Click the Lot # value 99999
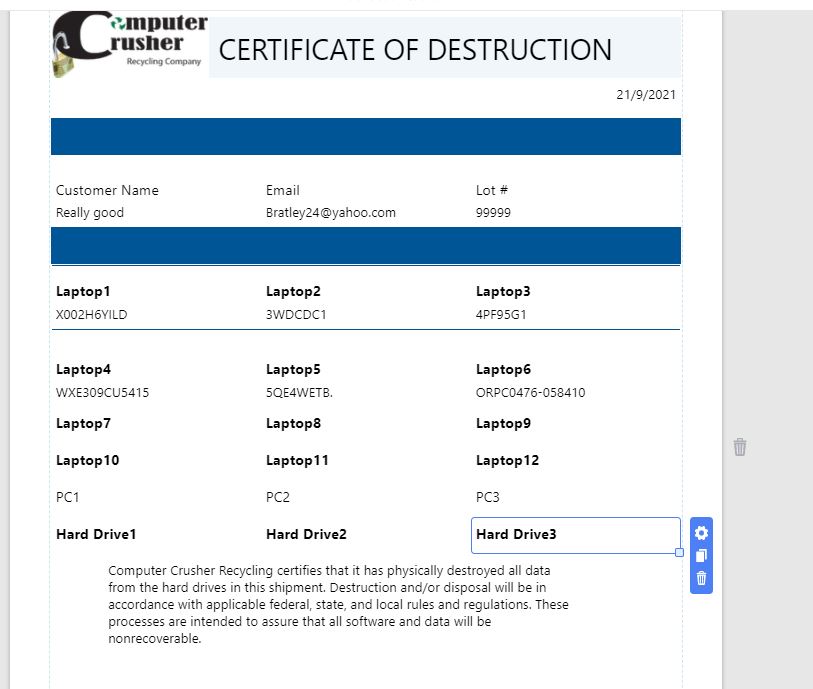The image size is (813, 689). pos(493,213)
